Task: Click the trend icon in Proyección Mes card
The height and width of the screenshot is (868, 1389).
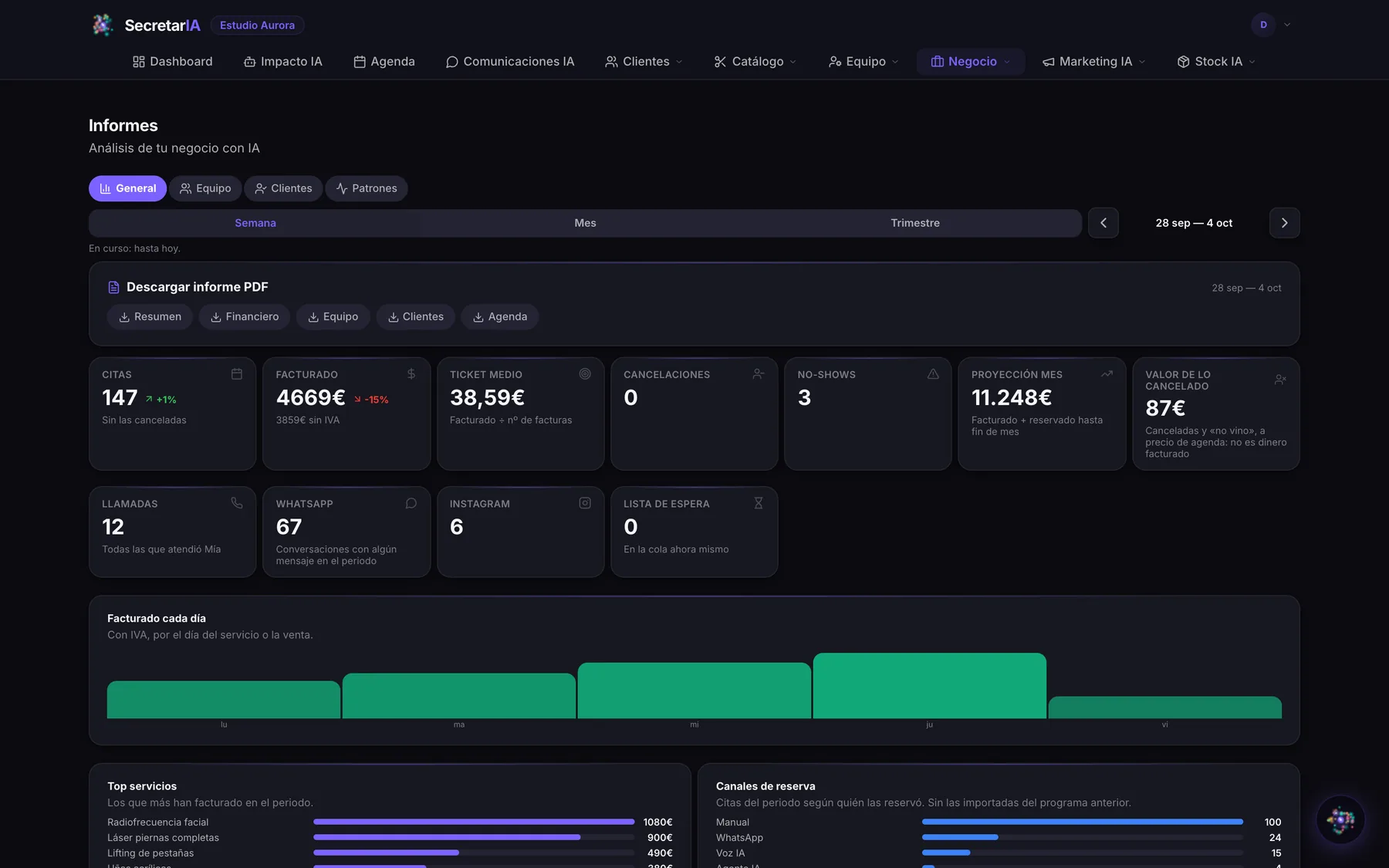Action: click(x=1107, y=373)
